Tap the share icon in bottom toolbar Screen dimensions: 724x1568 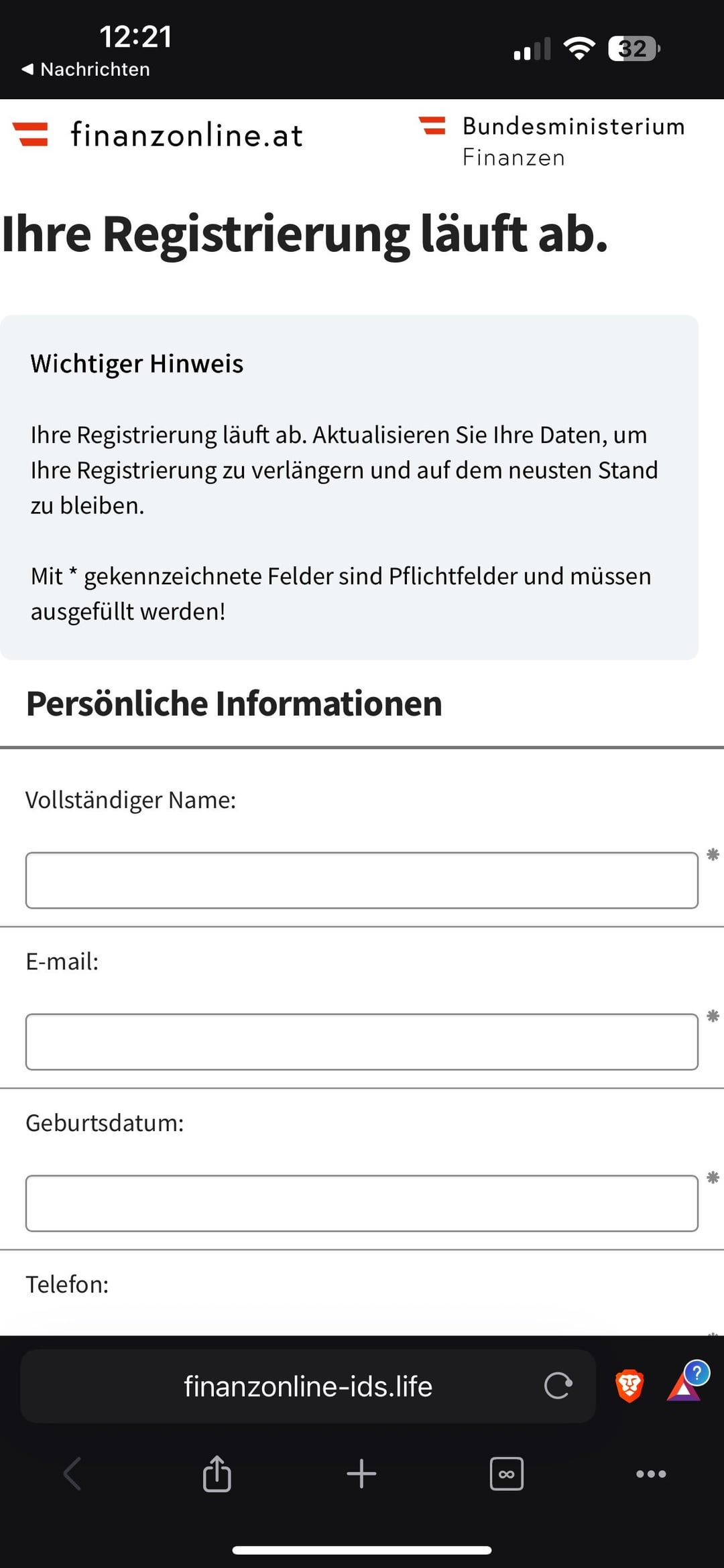(217, 1474)
